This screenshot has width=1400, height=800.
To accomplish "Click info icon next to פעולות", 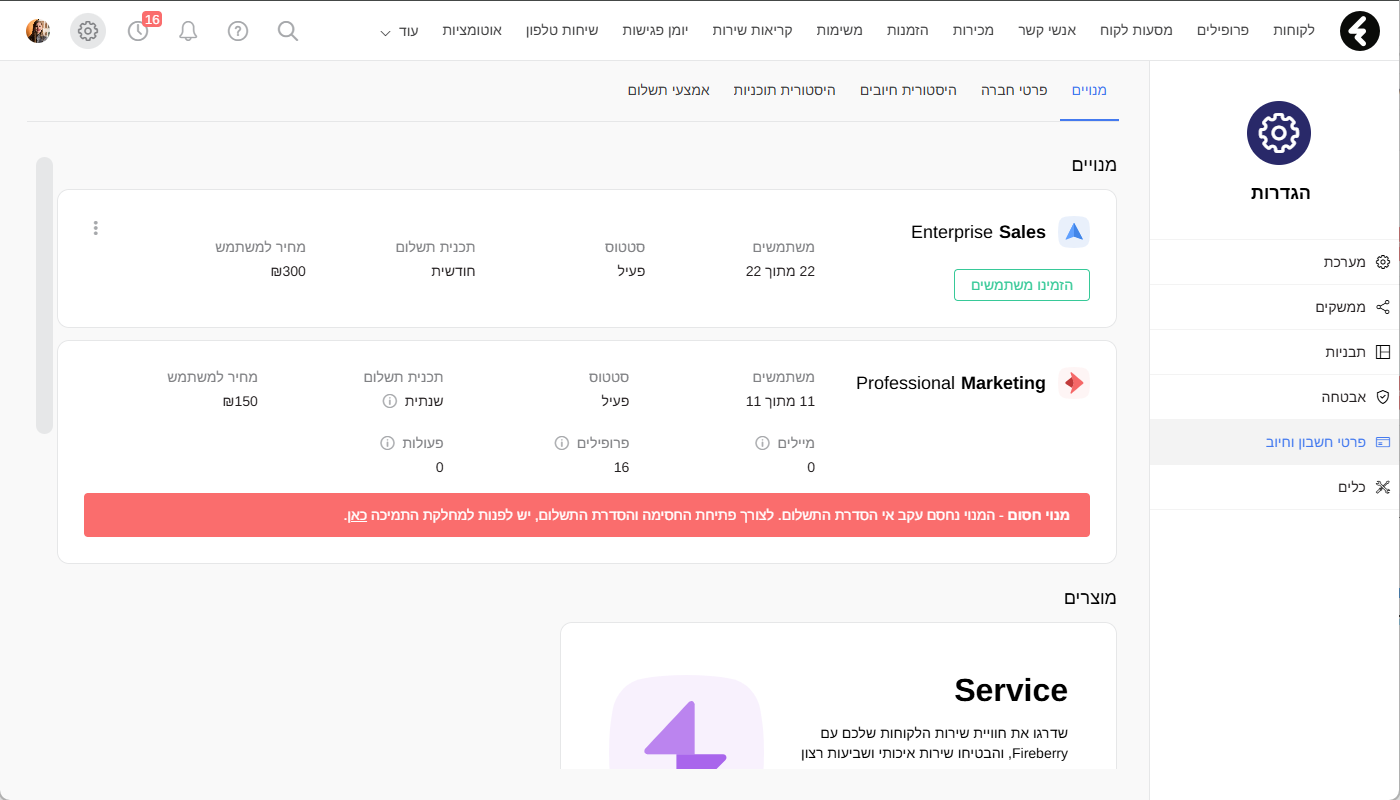I will pyautogui.click(x=388, y=443).
